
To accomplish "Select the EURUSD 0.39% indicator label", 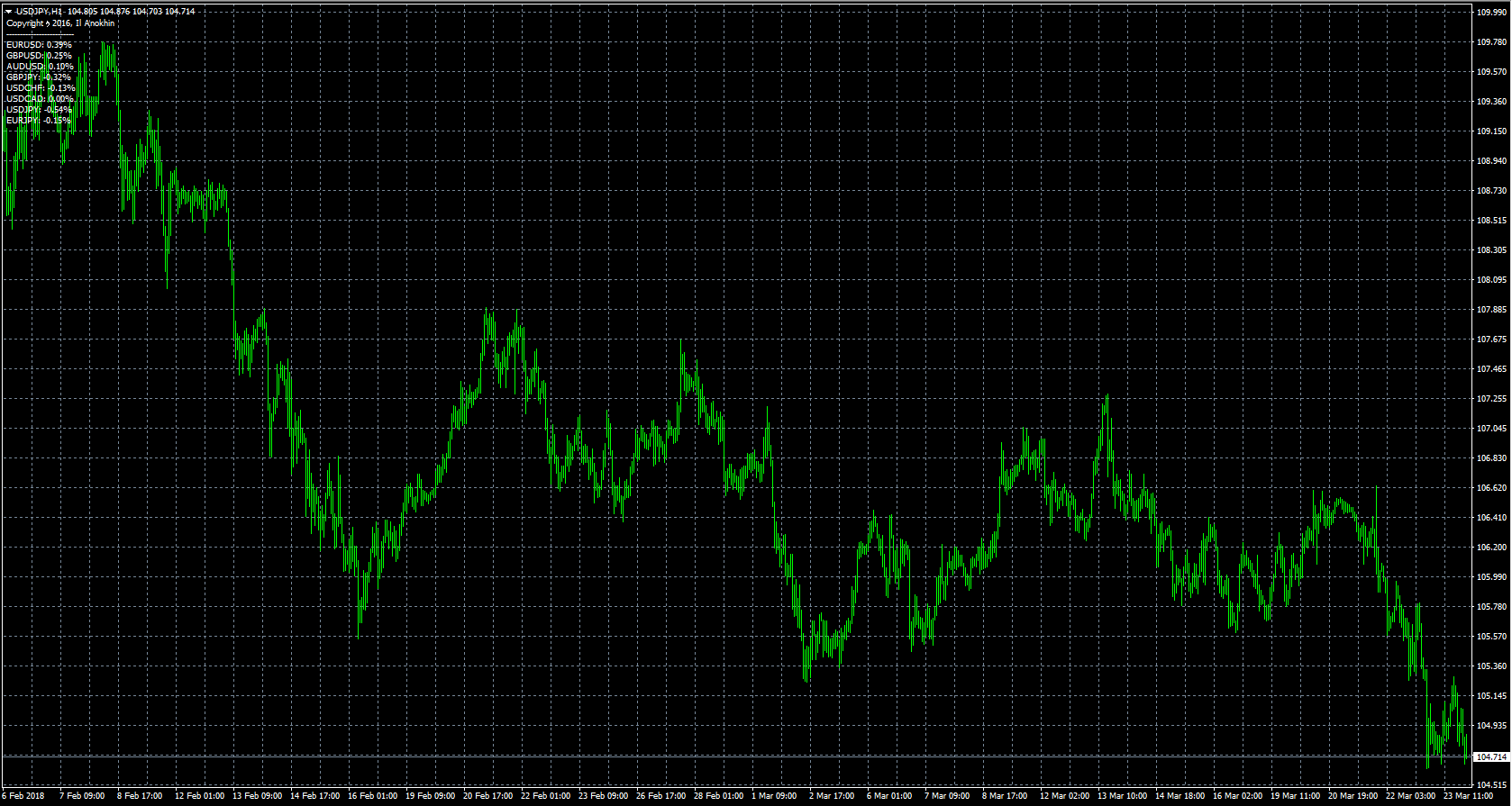I will click(39, 45).
